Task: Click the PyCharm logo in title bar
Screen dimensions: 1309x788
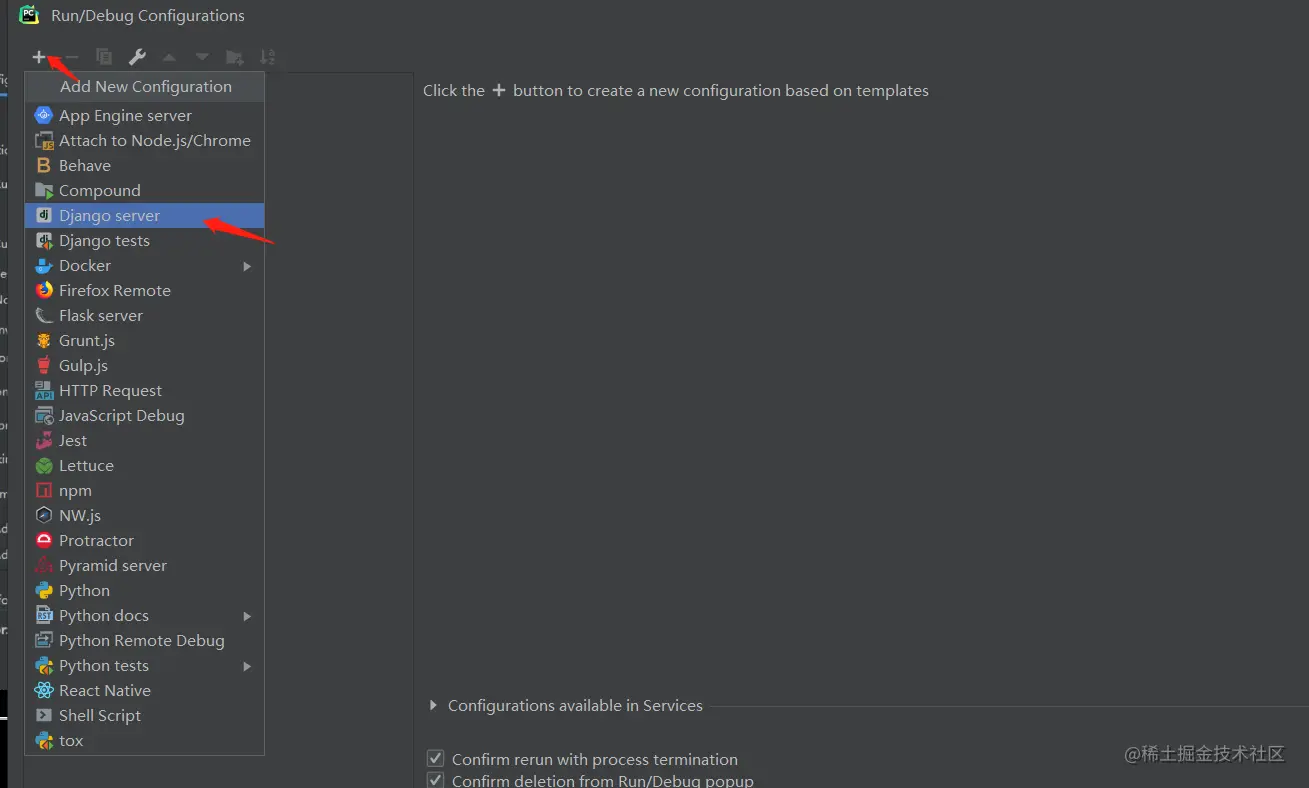Action: [29, 15]
